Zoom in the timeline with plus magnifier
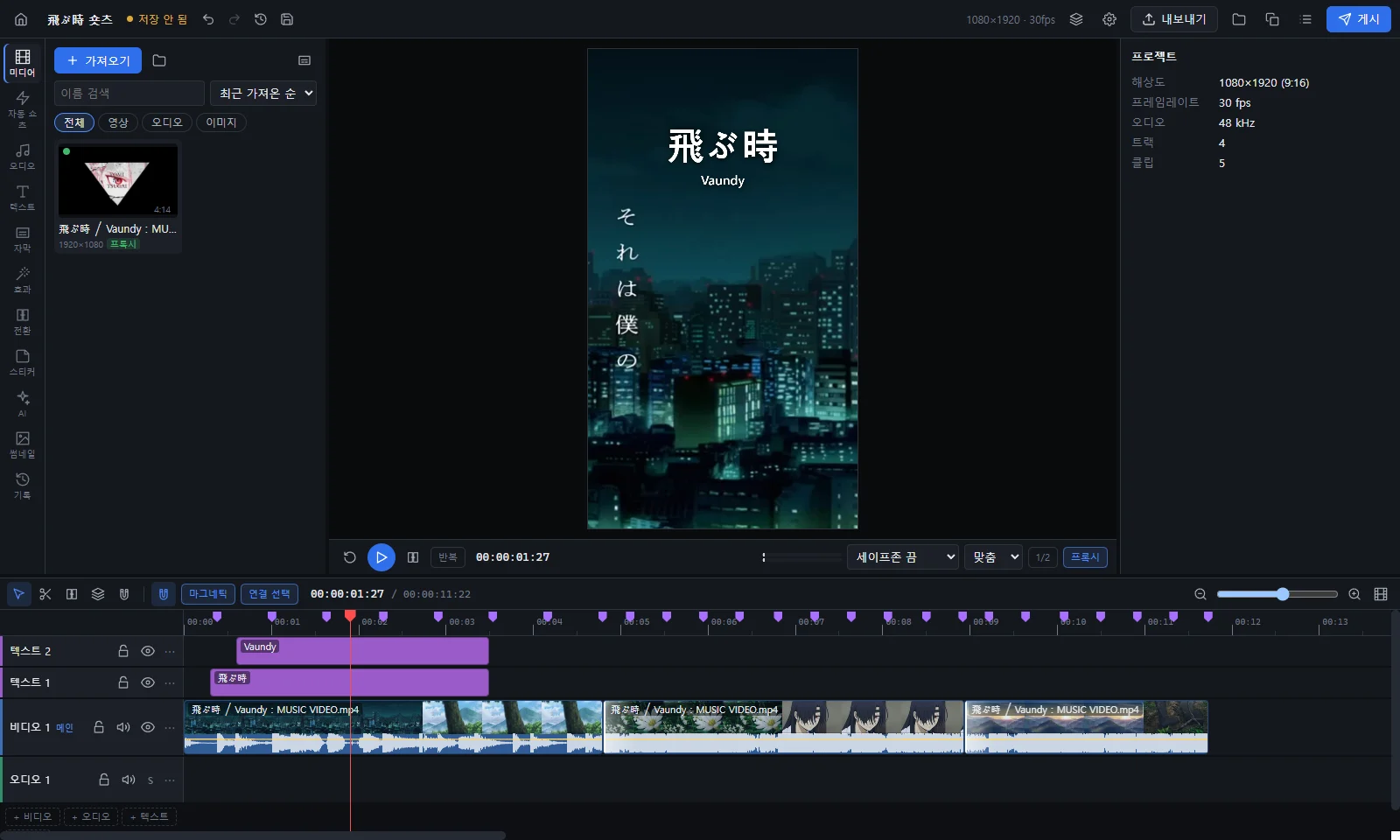Image resolution: width=1400 pixels, height=840 pixels. click(1354, 594)
